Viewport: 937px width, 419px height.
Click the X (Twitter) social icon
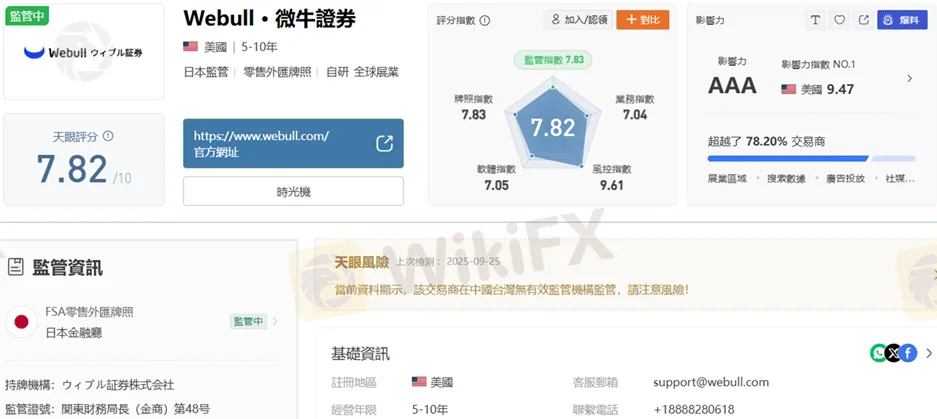(893, 353)
